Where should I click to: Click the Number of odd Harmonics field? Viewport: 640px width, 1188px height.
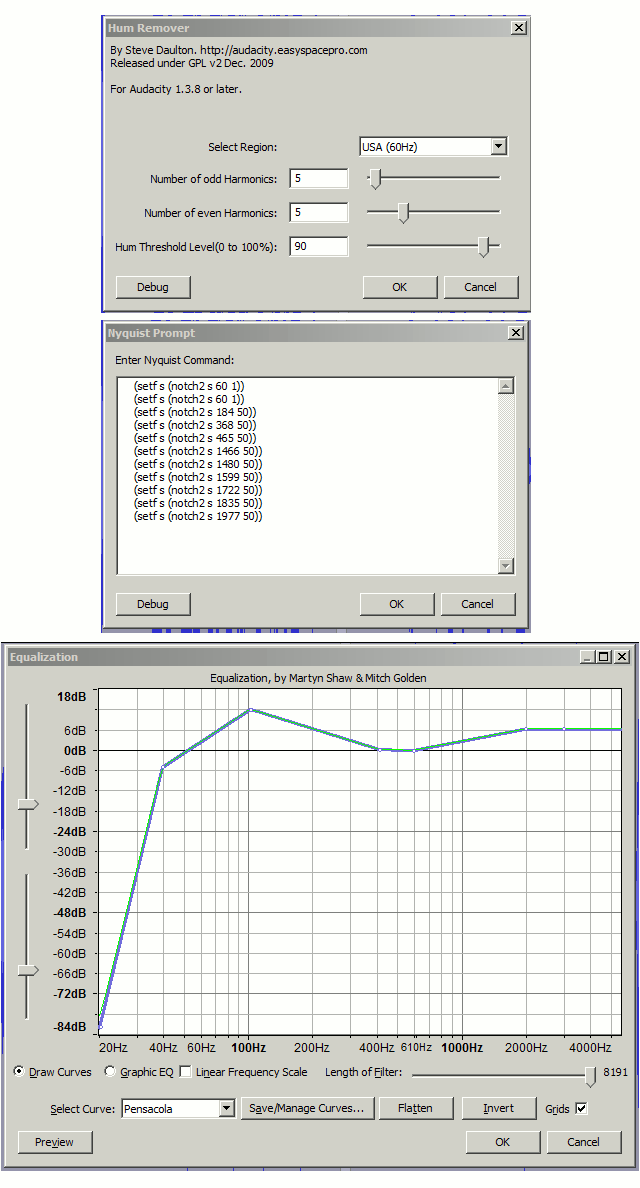click(x=319, y=178)
